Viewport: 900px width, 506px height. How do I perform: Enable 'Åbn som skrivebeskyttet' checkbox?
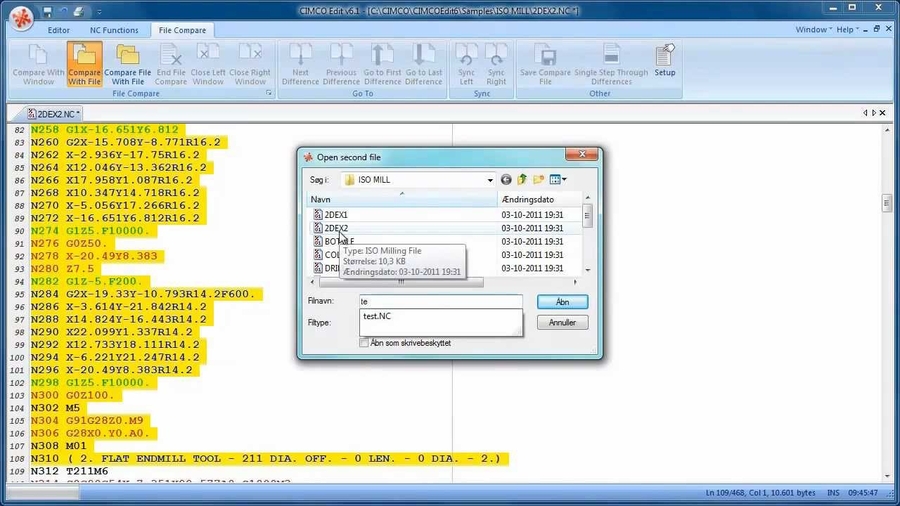click(364, 343)
